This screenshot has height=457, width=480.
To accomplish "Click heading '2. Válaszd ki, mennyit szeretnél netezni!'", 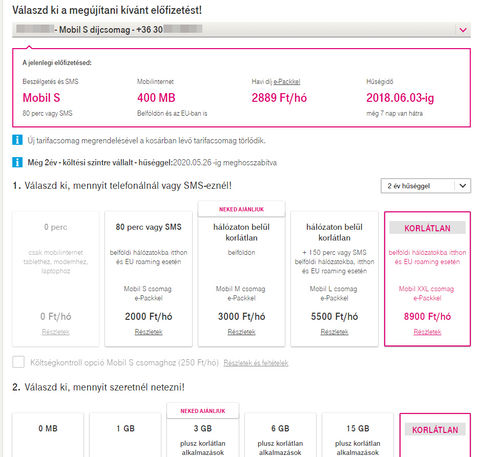I will pyautogui.click(x=98, y=387).
